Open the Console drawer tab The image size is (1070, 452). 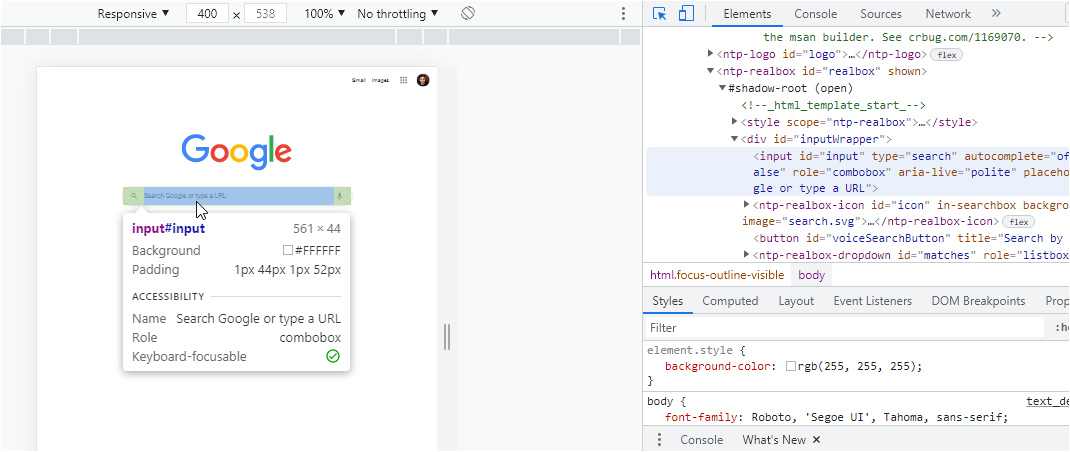(702, 440)
